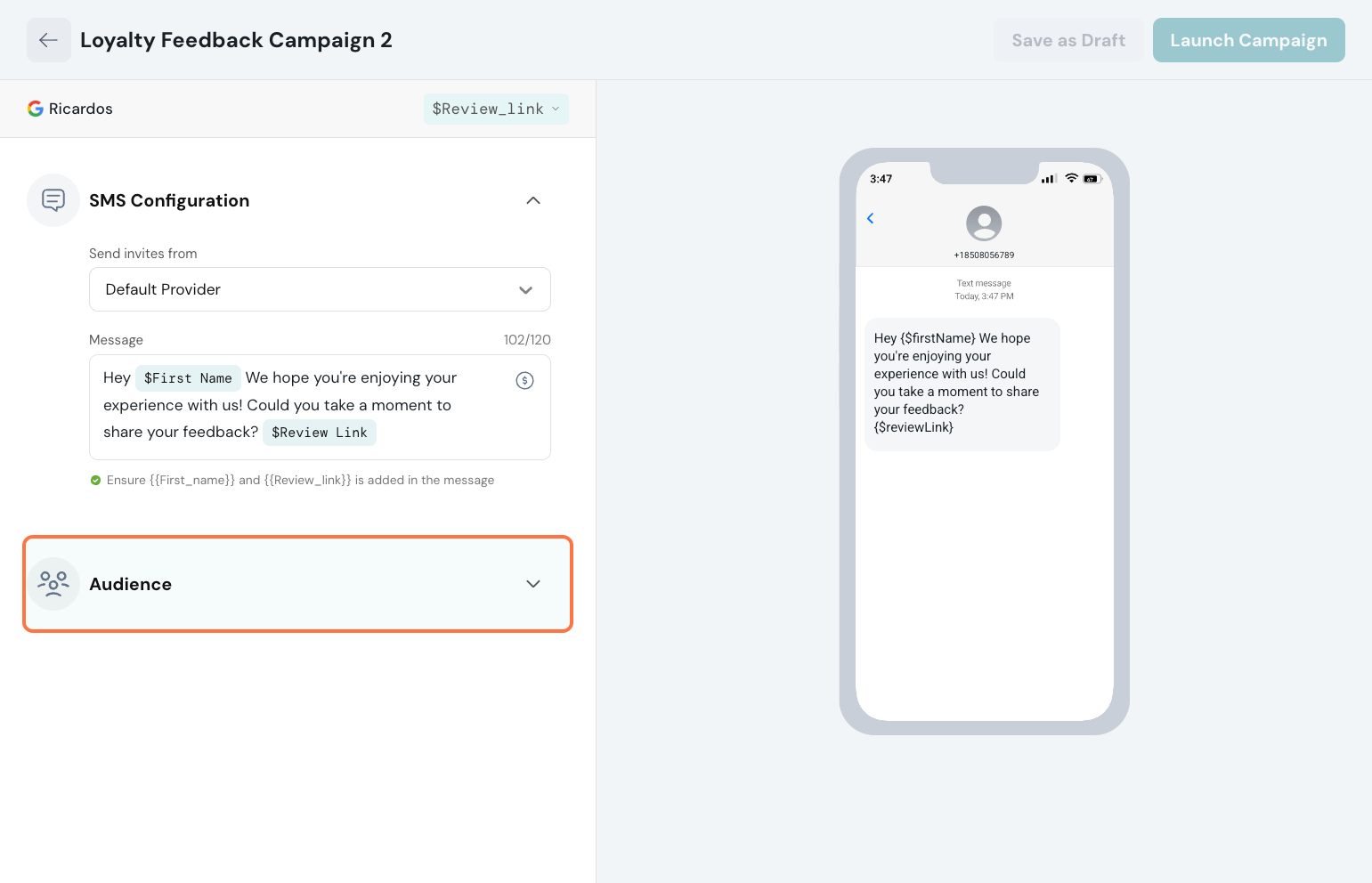Open the Default Provider dropdown
1372x883 pixels.
click(320, 289)
